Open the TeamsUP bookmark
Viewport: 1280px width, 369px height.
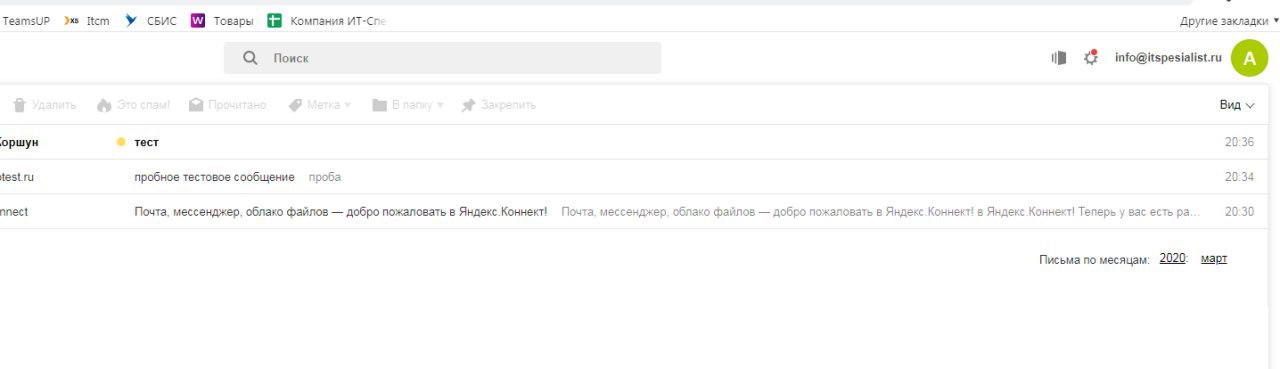pos(25,21)
